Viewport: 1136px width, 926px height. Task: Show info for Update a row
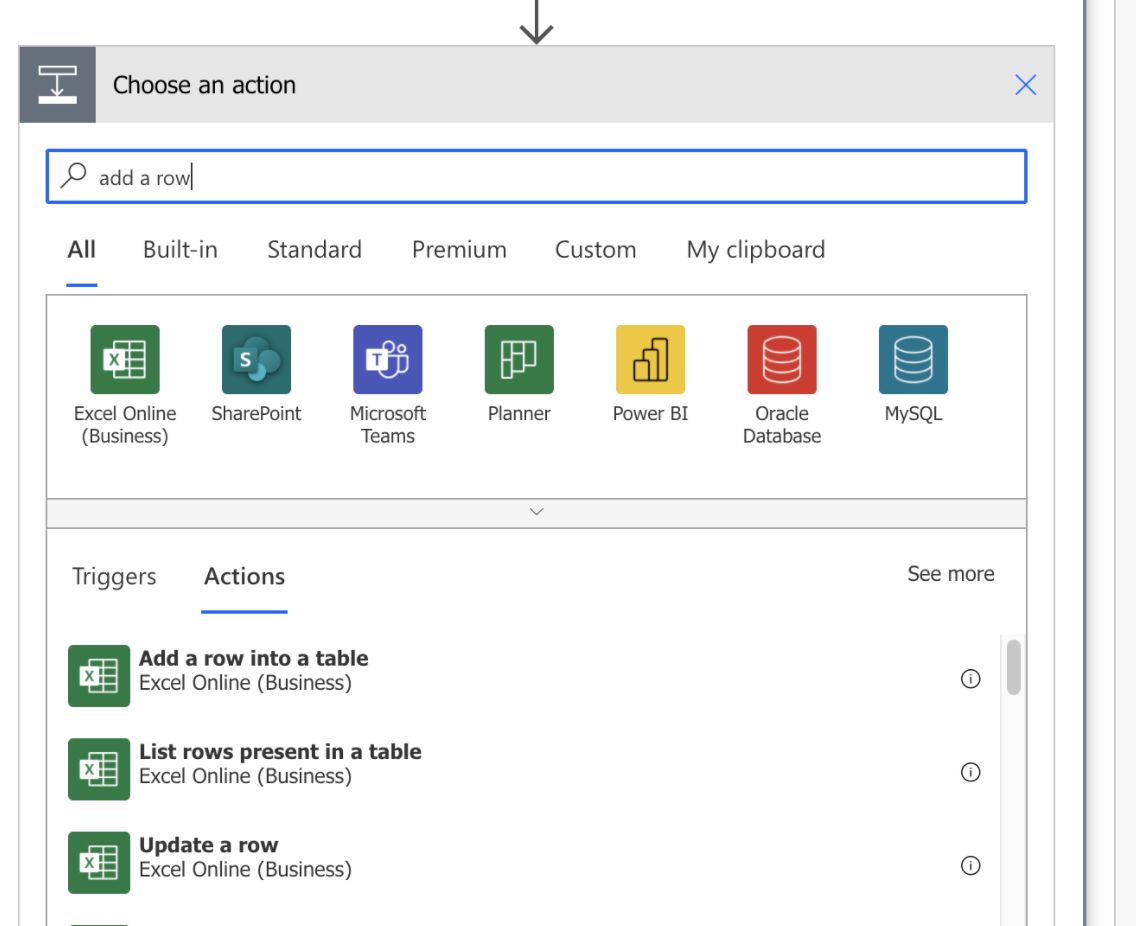pos(970,865)
